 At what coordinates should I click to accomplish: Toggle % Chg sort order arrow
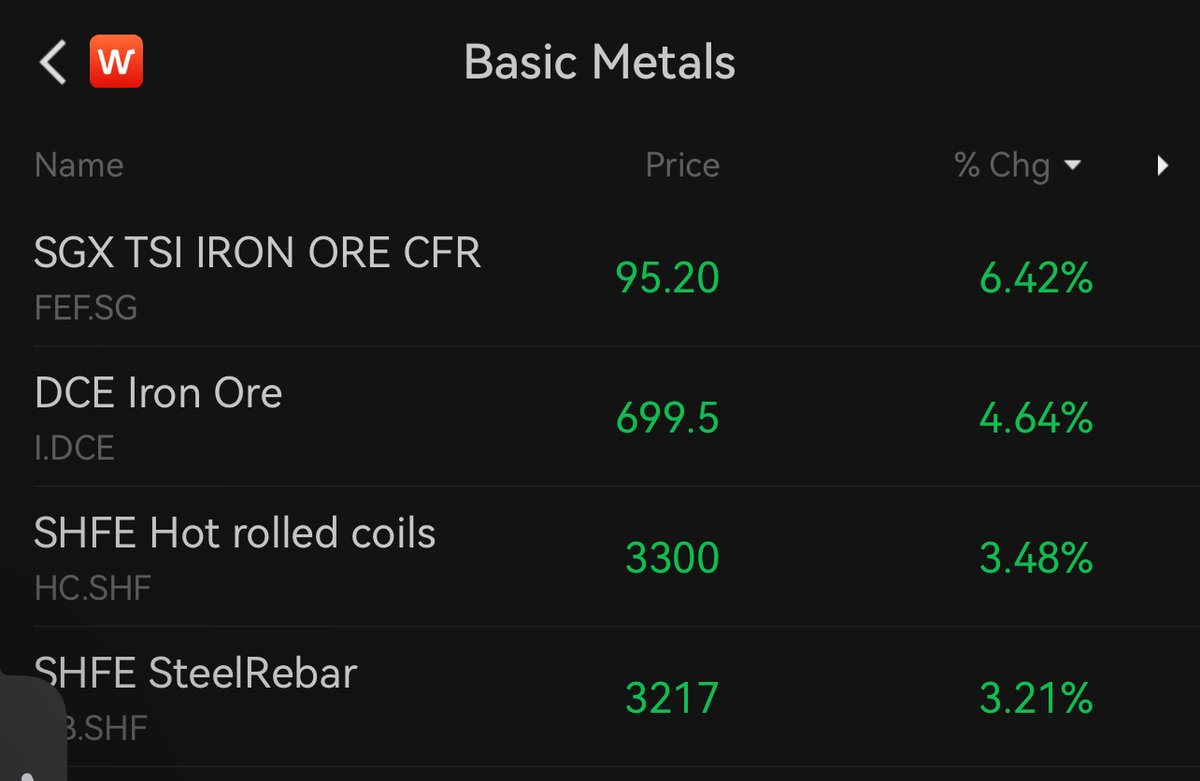1073,166
